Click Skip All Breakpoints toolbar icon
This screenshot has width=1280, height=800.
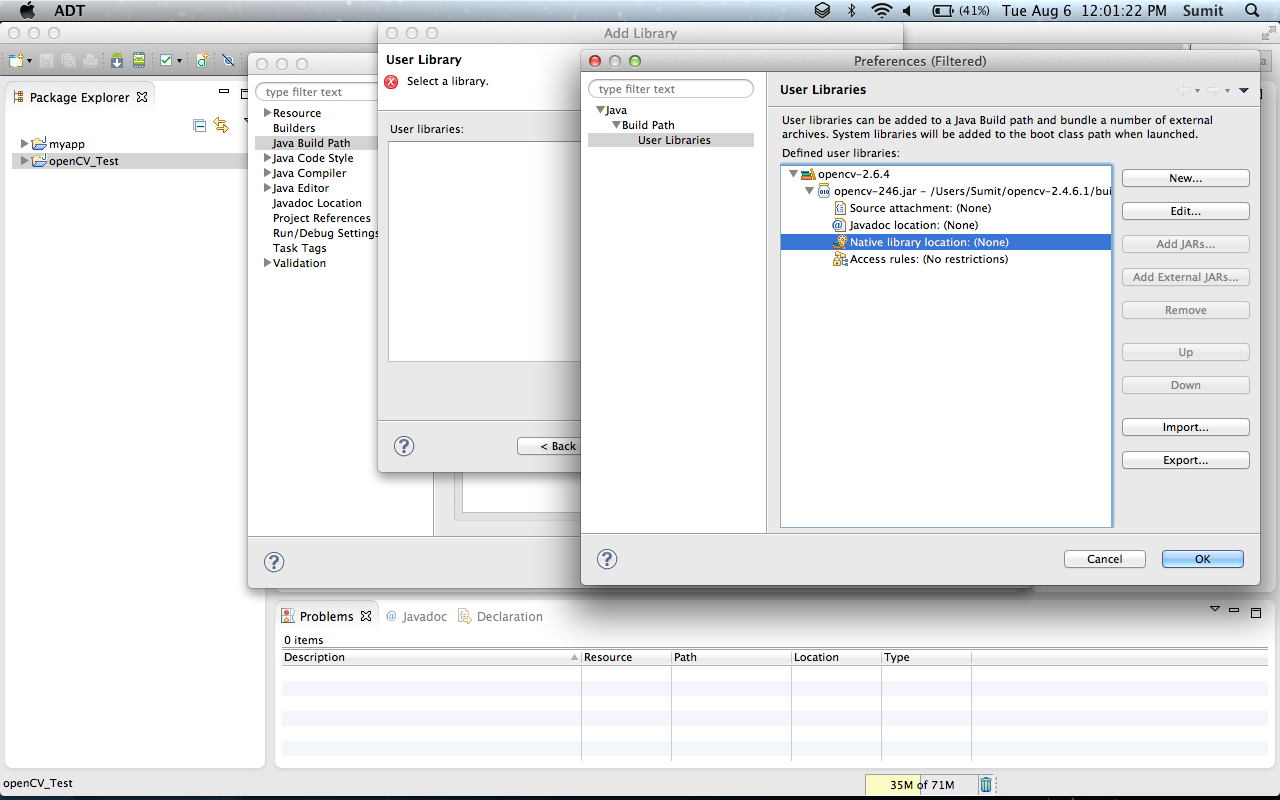tap(230, 60)
